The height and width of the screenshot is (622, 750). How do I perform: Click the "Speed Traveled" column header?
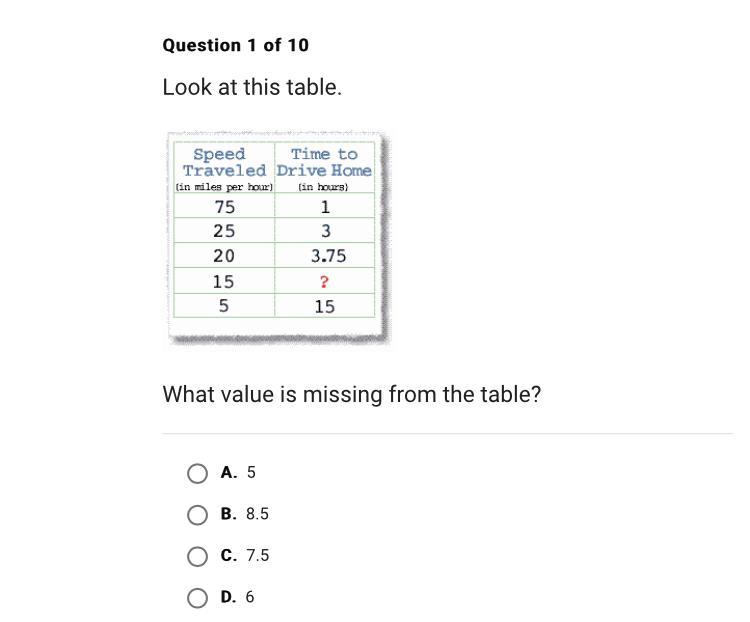pyautogui.click(x=224, y=162)
